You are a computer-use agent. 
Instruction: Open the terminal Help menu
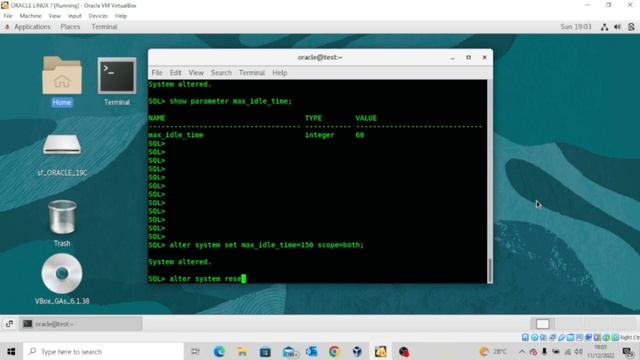pyautogui.click(x=280, y=73)
